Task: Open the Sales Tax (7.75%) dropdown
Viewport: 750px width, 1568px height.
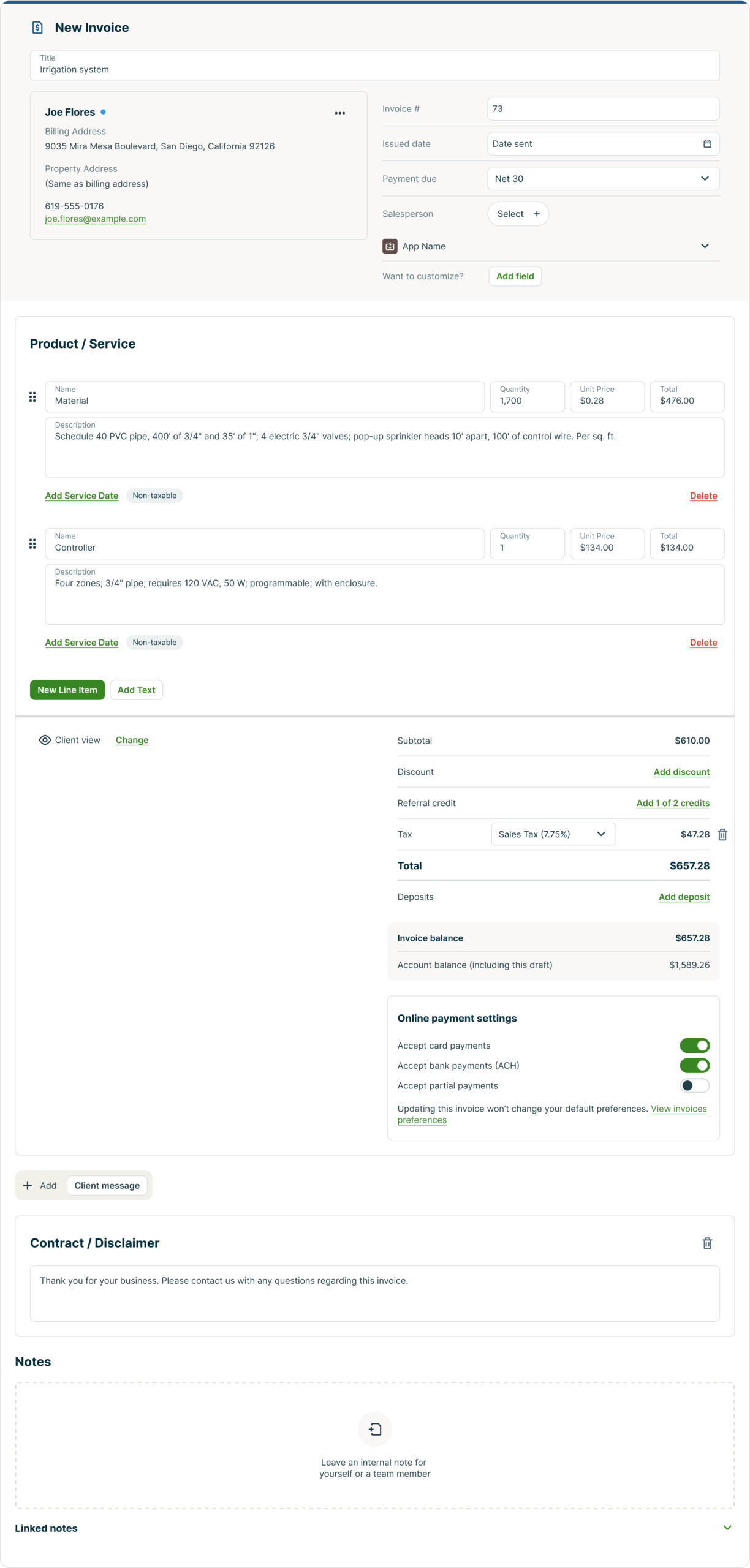Action: tap(553, 834)
